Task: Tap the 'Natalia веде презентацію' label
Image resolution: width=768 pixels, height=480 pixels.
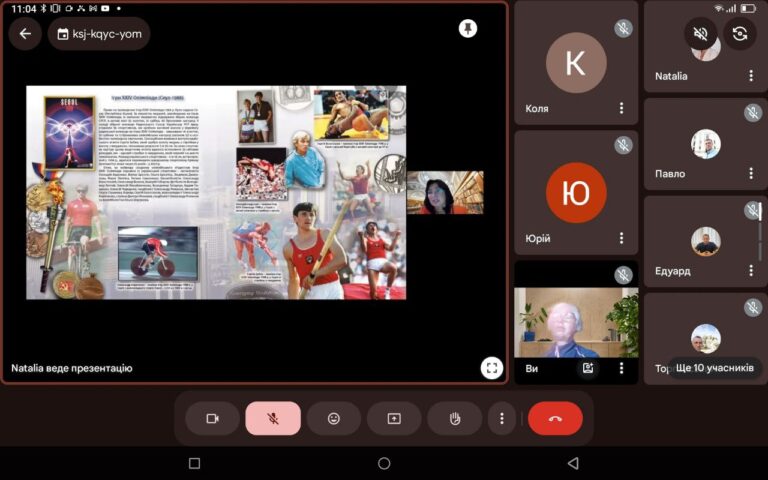Action: coord(72,368)
